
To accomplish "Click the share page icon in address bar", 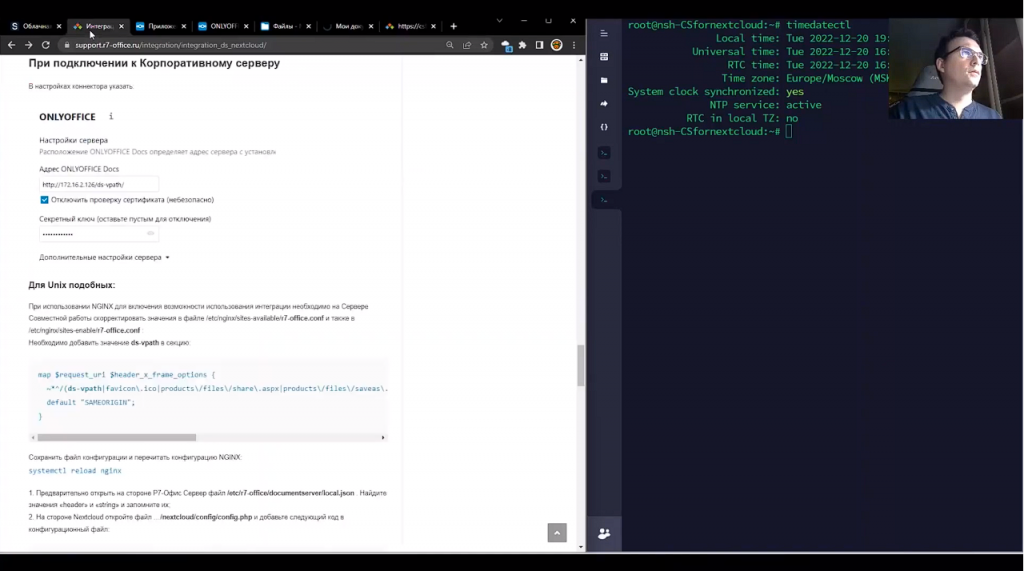I will [467, 45].
